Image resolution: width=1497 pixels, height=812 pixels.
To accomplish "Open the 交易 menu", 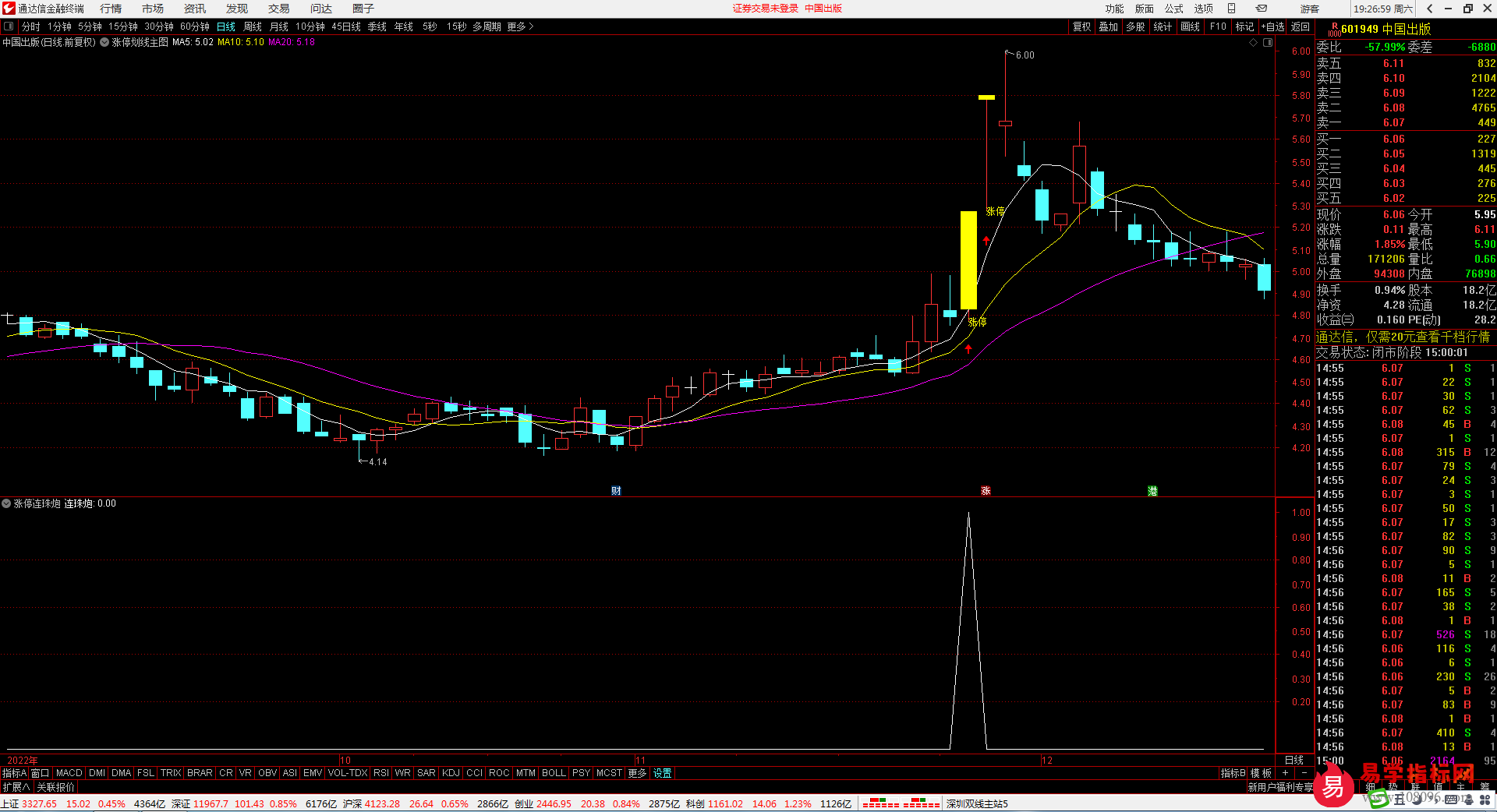I will pos(279,9).
